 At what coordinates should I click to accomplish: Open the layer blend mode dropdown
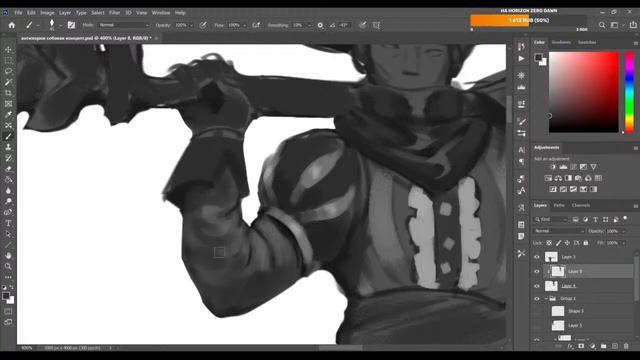pyautogui.click(x=559, y=231)
